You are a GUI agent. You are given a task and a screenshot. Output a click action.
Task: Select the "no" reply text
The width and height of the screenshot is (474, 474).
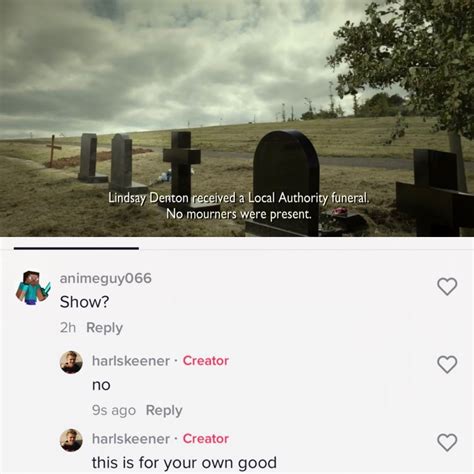101,385
